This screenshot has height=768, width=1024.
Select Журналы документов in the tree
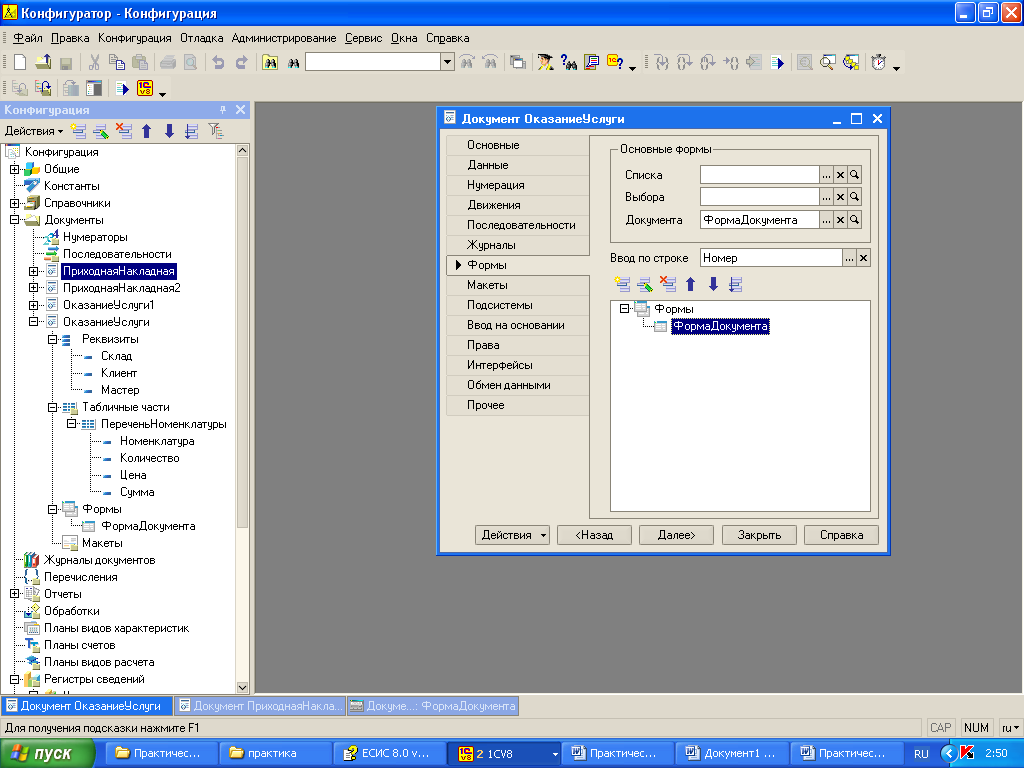pos(99,560)
